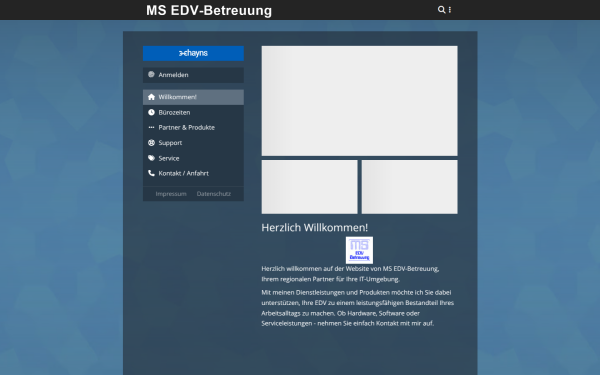Click the lifebuoy icon beside Support
The width and height of the screenshot is (600, 375).
tap(151, 143)
